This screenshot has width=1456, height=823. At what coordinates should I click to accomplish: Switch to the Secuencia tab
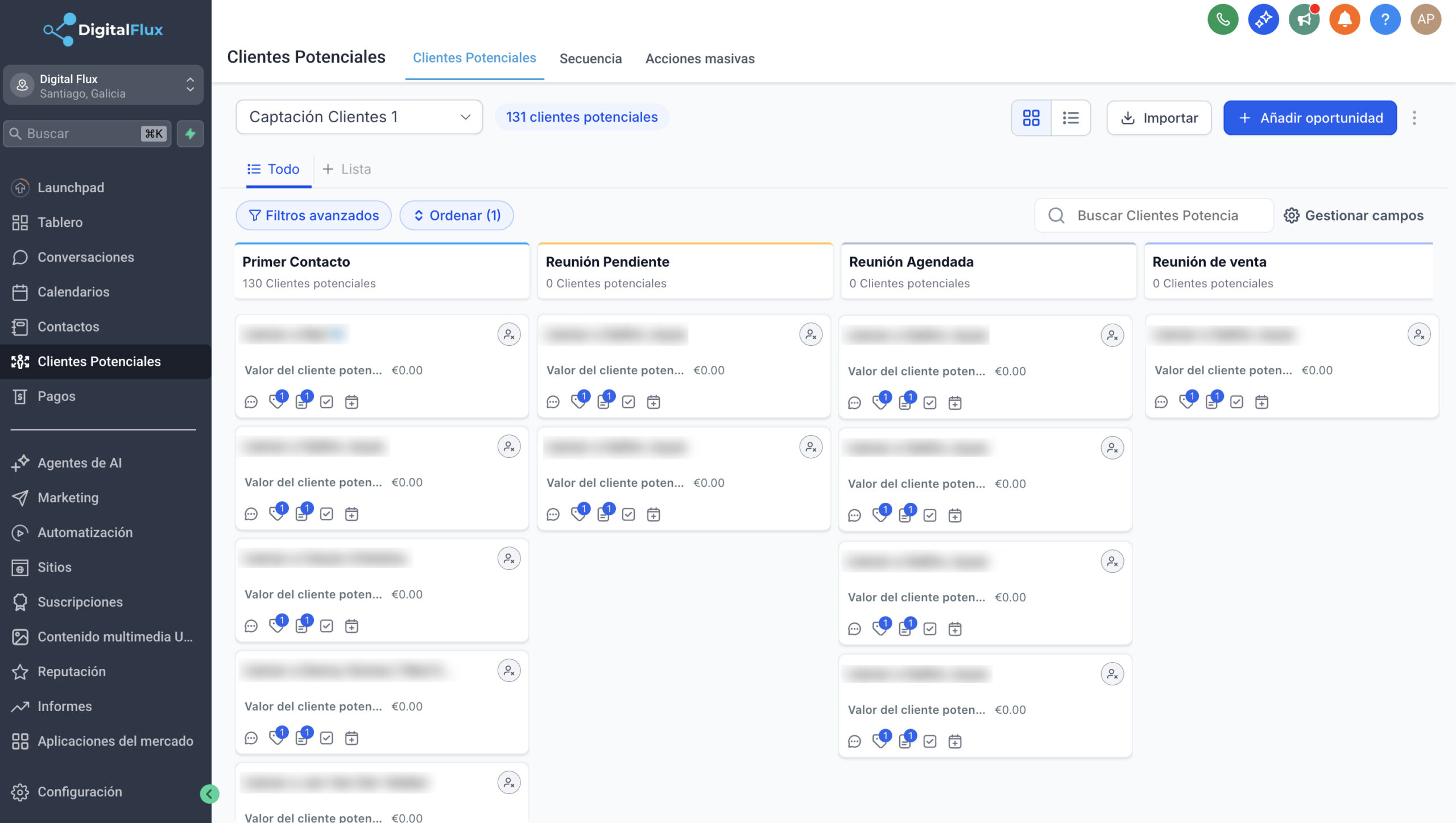click(x=590, y=59)
